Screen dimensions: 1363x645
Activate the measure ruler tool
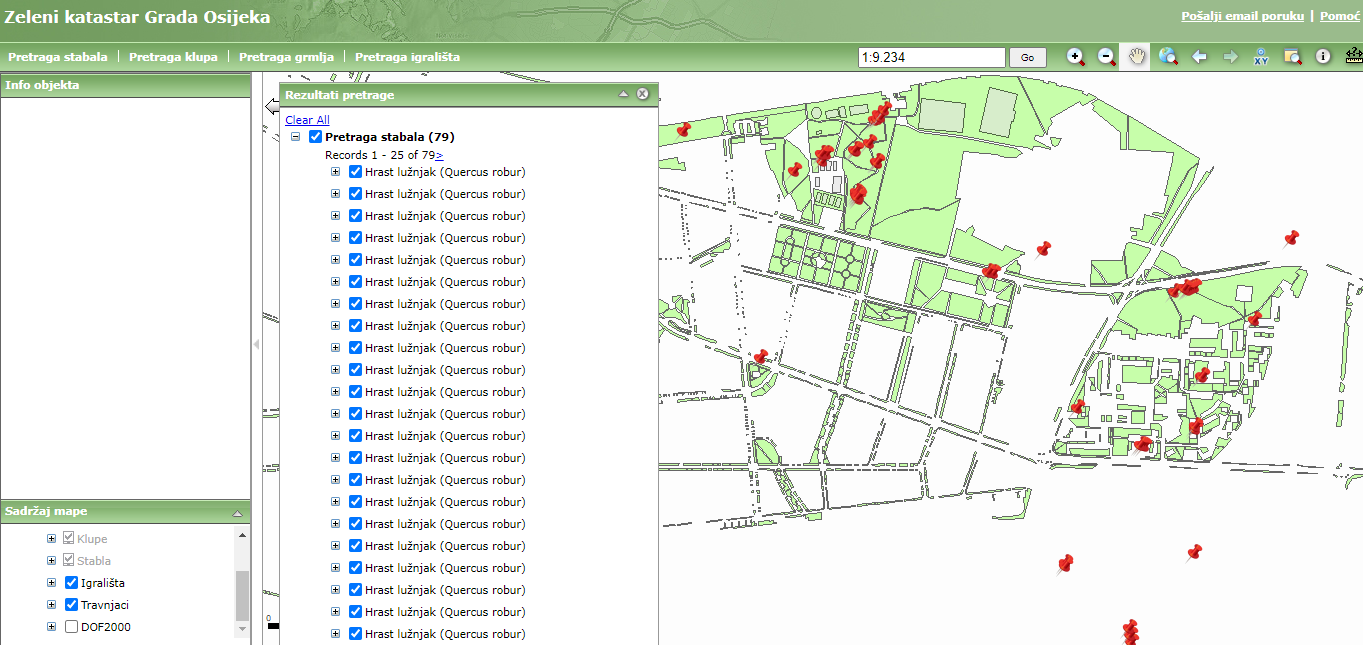[x=1354, y=56]
